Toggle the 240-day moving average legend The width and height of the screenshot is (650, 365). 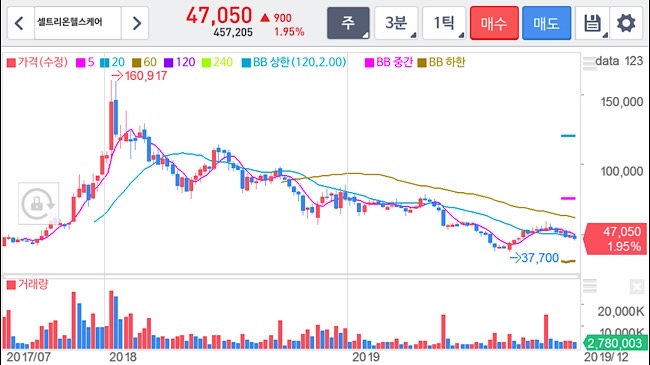217,62
